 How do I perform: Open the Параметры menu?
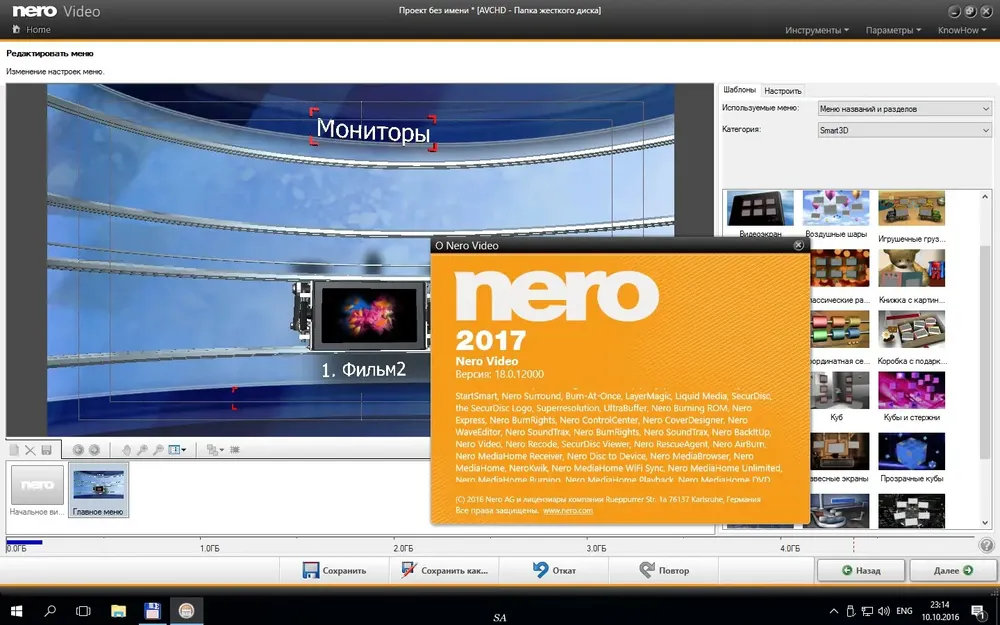coord(892,30)
